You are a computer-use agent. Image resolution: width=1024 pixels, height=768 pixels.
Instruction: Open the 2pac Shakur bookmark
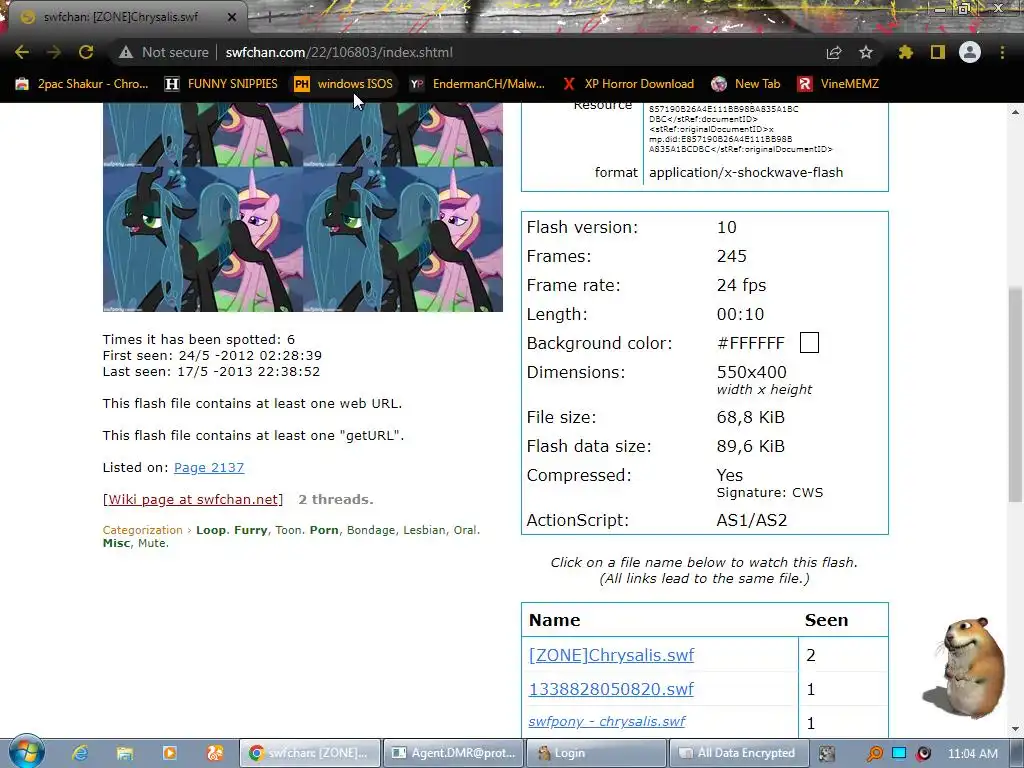click(82, 84)
